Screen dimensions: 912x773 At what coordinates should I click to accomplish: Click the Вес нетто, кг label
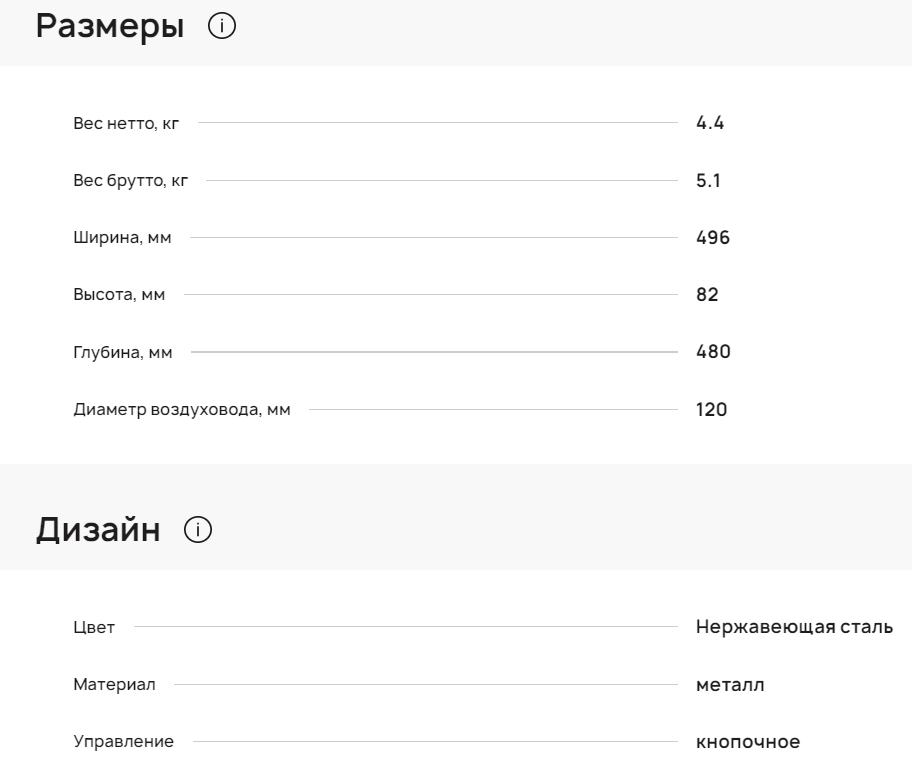(x=125, y=124)
